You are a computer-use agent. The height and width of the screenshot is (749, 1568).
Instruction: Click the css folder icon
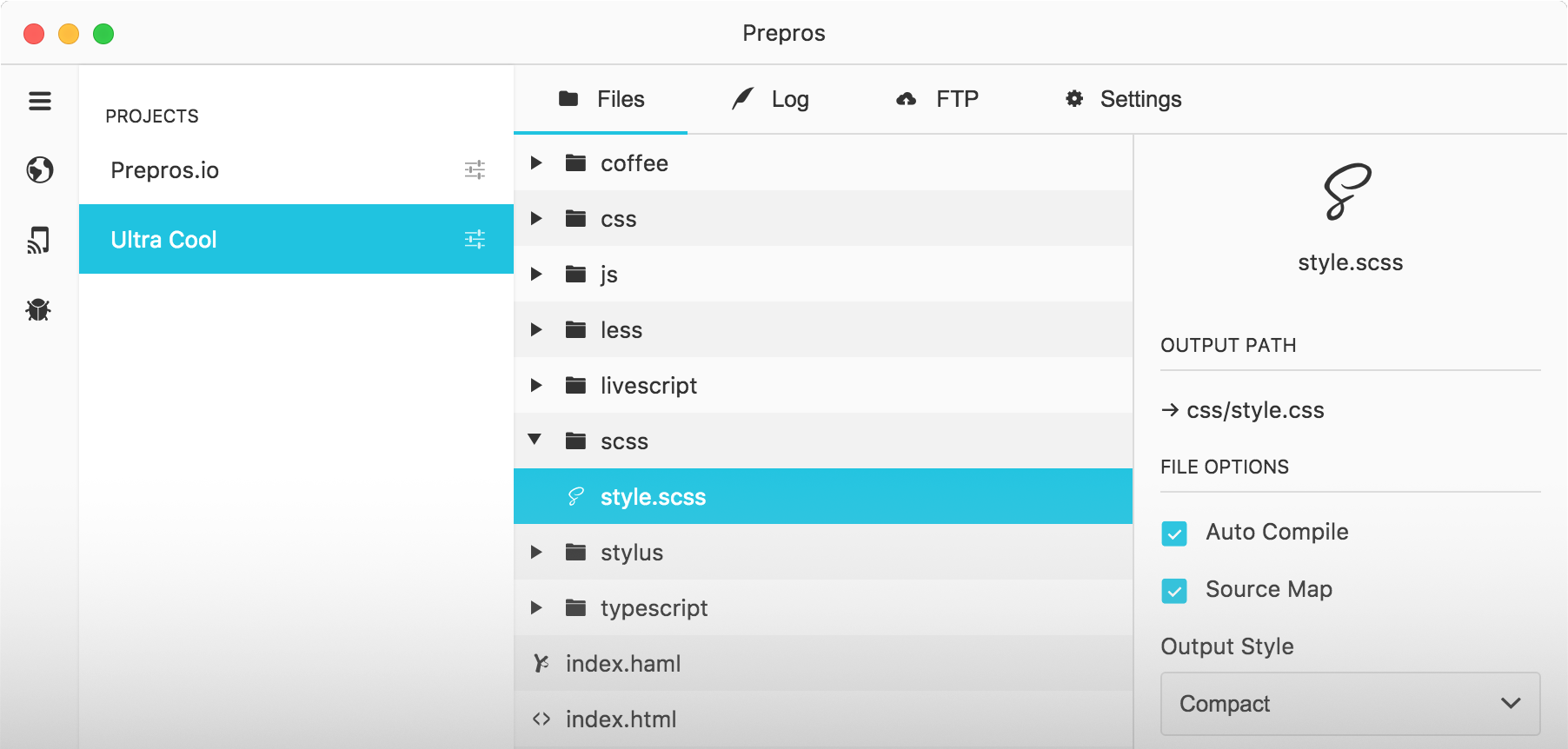[x=575, y=218]
